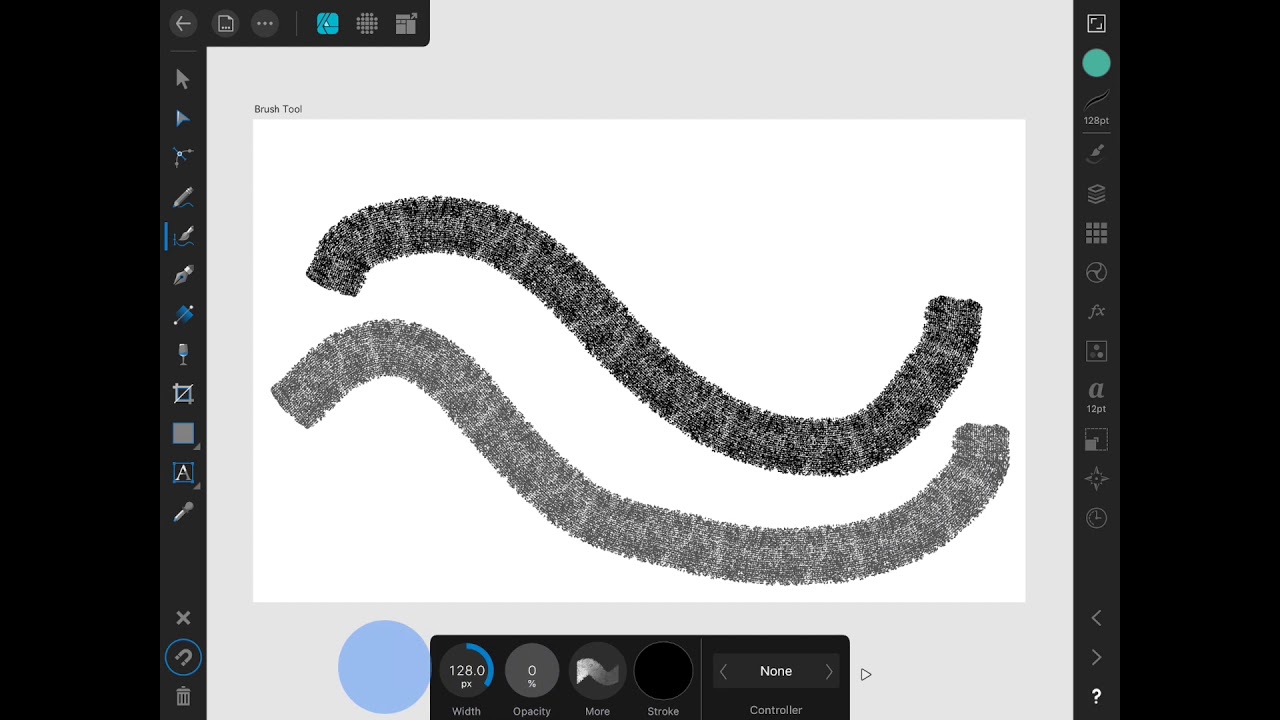Viewport: 1280px width, 720px height.
Task: Redo with the right chevron
Action: tap(1097, 657)
